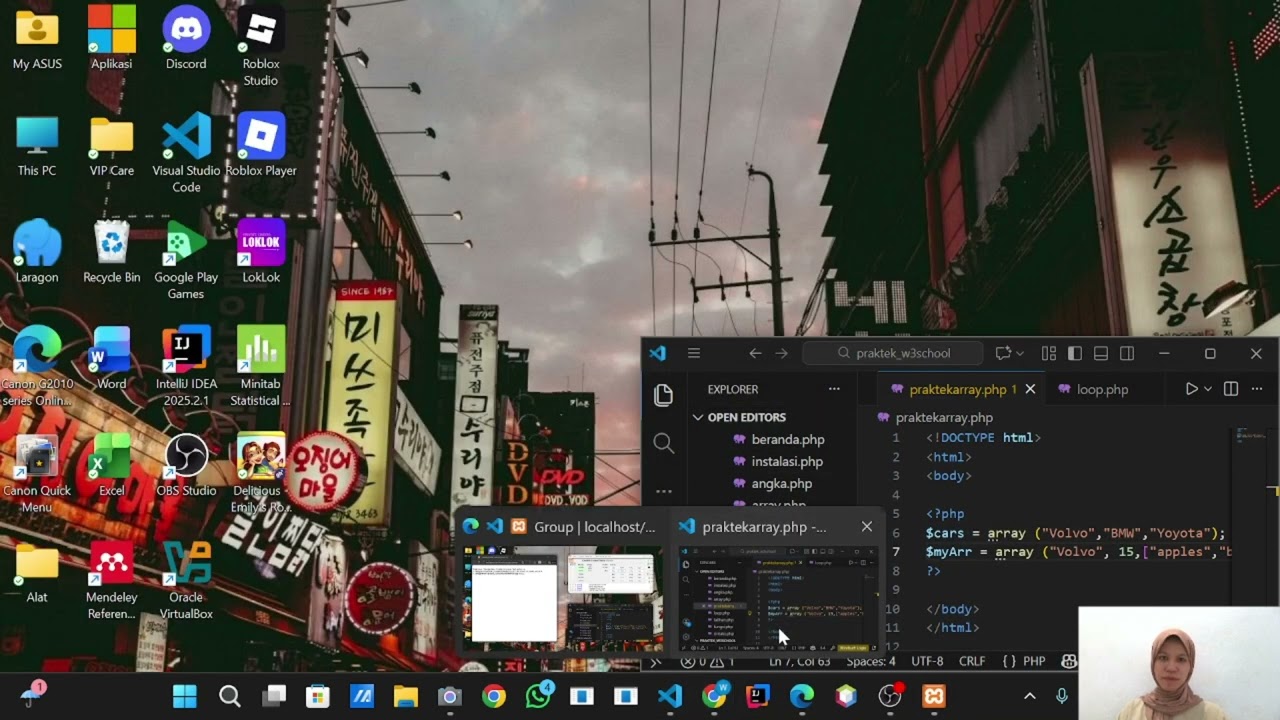Open Roblox Studio desktop shortcut

coord(261,47)
